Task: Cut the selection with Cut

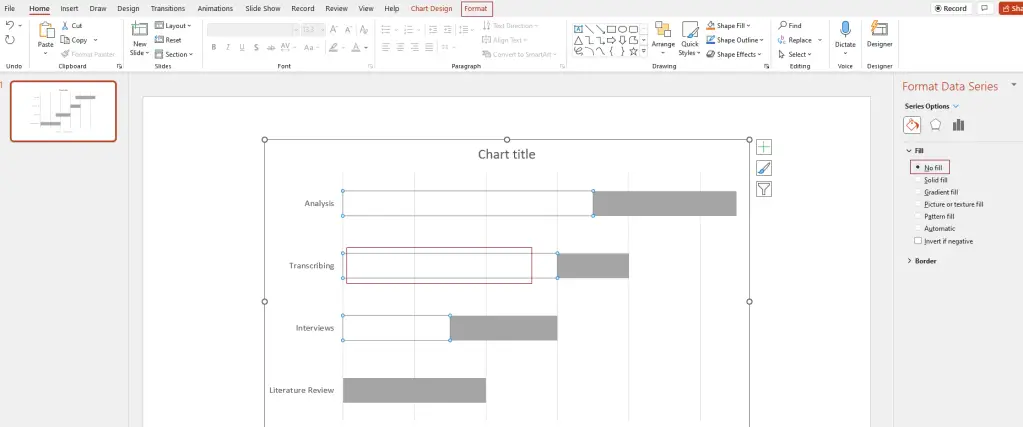Action: pos(72,25)
